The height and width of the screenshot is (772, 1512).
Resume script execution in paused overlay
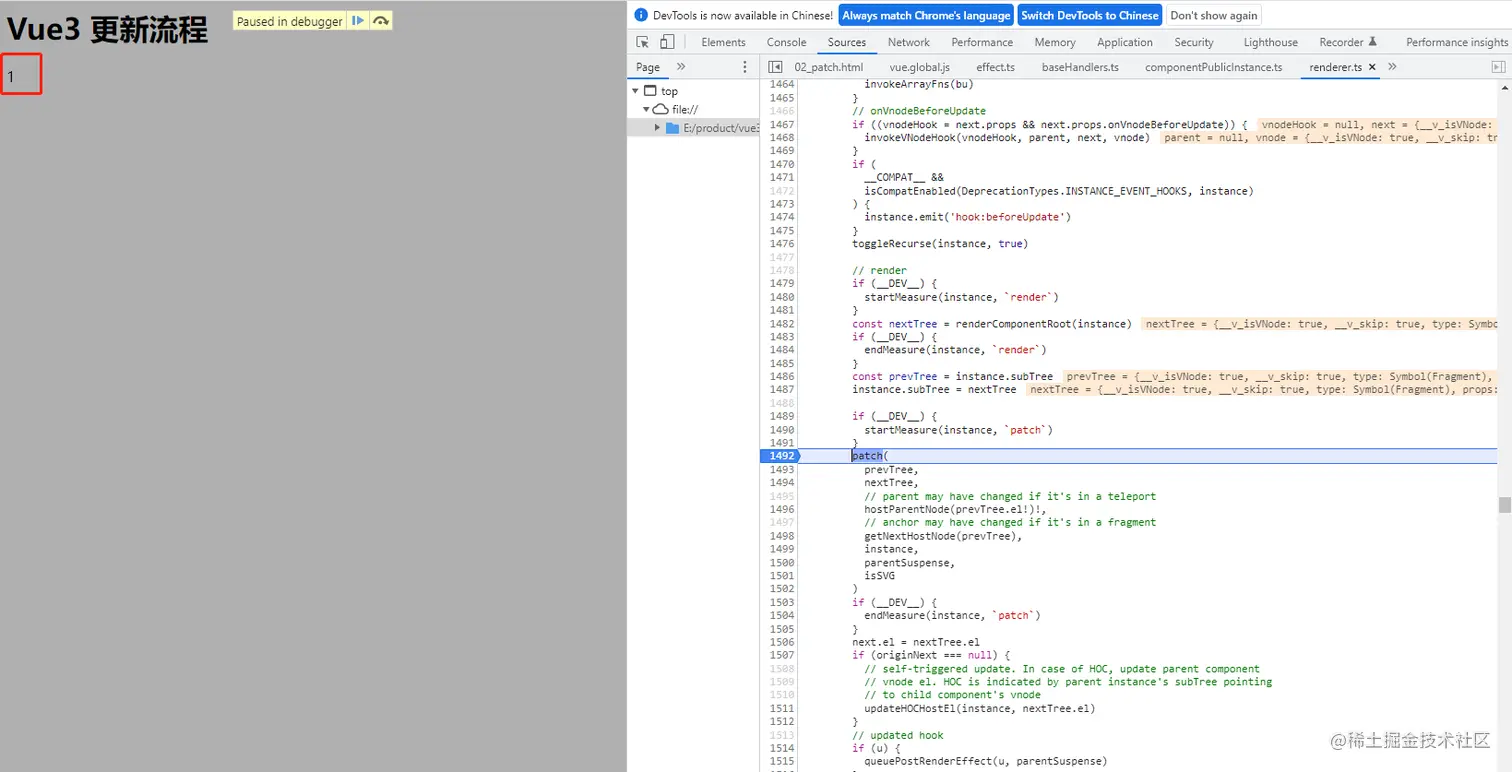358,21
